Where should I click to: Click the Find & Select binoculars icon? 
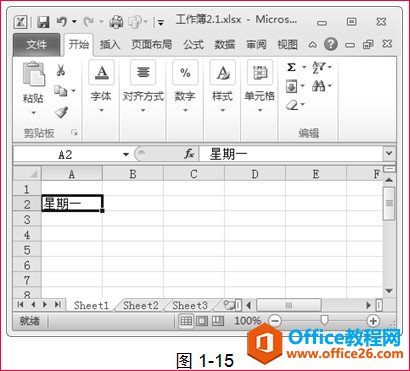318,87
